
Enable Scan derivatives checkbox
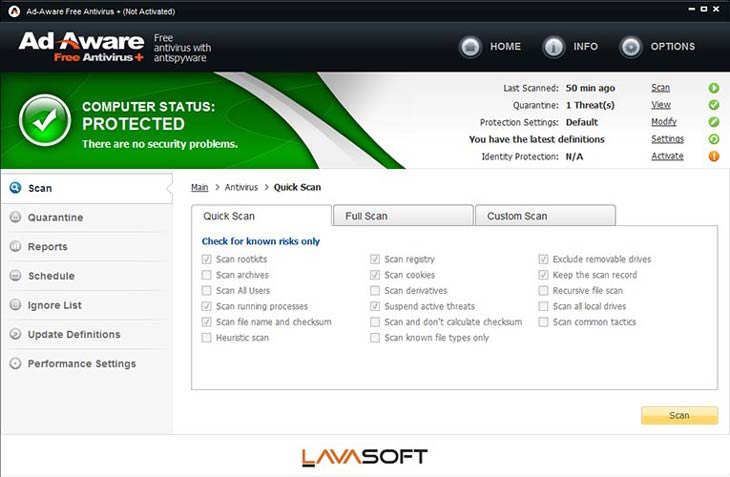pos(375,290)
